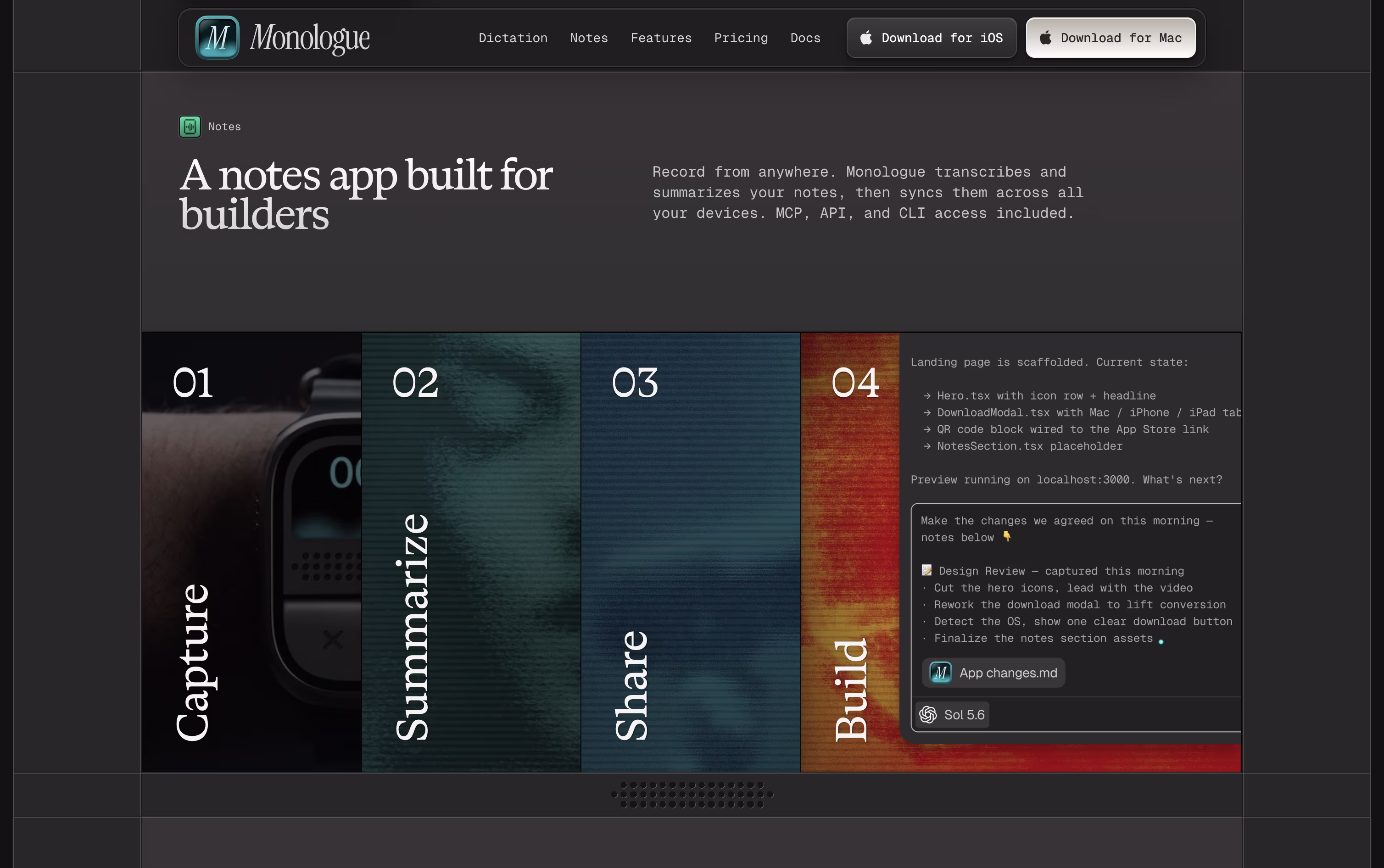Click the Monologue M logo icon
This screenshot has width=1384, height=868.
[217, 38]
